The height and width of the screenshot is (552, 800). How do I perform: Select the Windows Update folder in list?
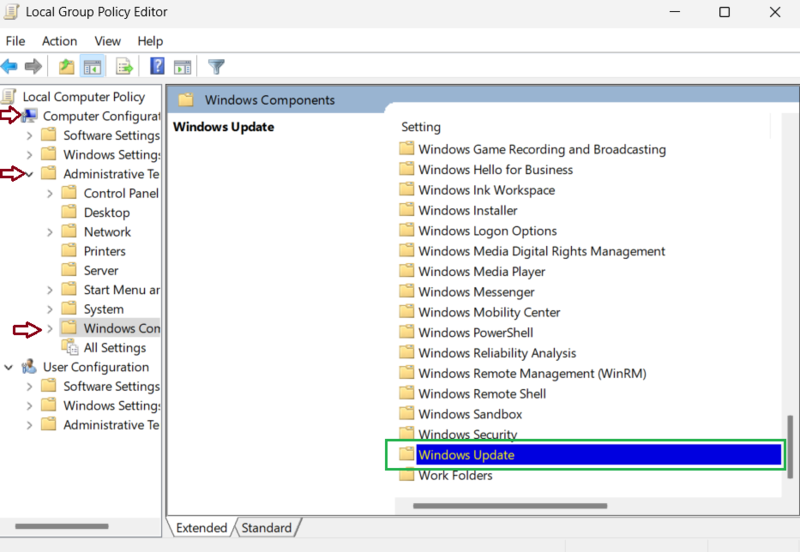point(466,455)
